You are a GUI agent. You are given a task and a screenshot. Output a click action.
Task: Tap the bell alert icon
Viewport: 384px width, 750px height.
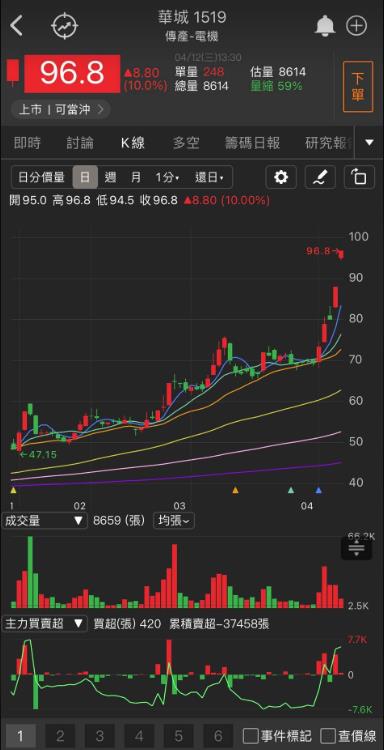325,25
